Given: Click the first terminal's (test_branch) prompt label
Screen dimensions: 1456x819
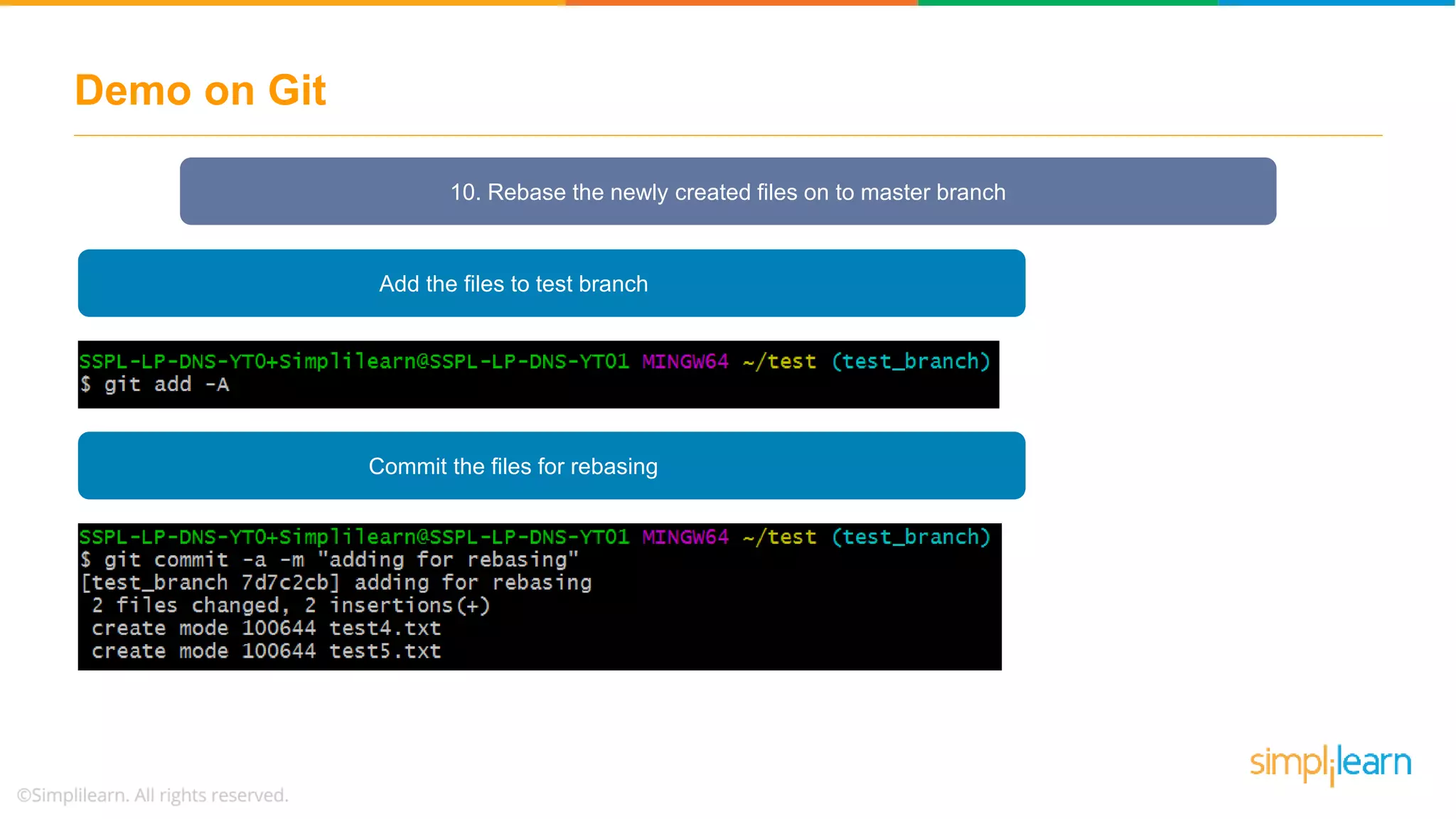Looking at the screenshot, I should (x=911, y=361).
